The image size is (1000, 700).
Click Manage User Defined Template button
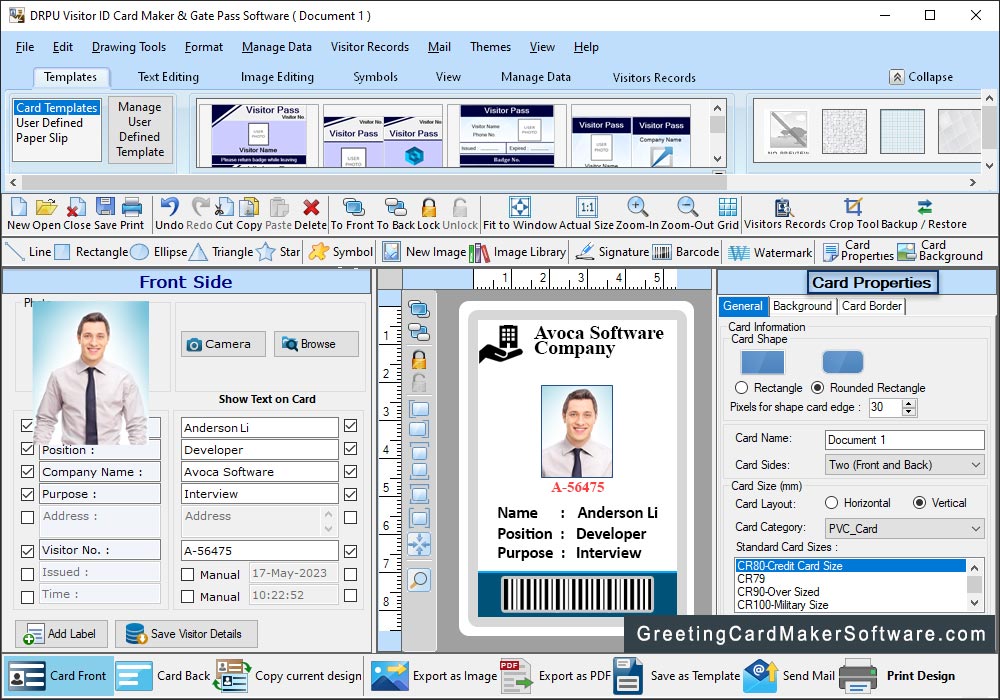tap(140, 129)
